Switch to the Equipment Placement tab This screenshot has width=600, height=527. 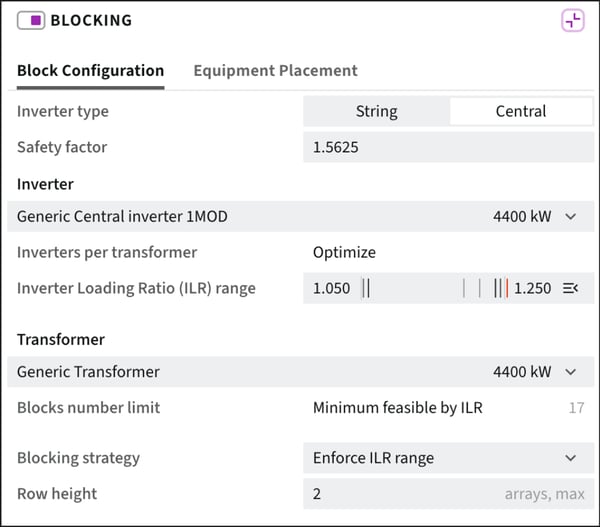(275, 71)
